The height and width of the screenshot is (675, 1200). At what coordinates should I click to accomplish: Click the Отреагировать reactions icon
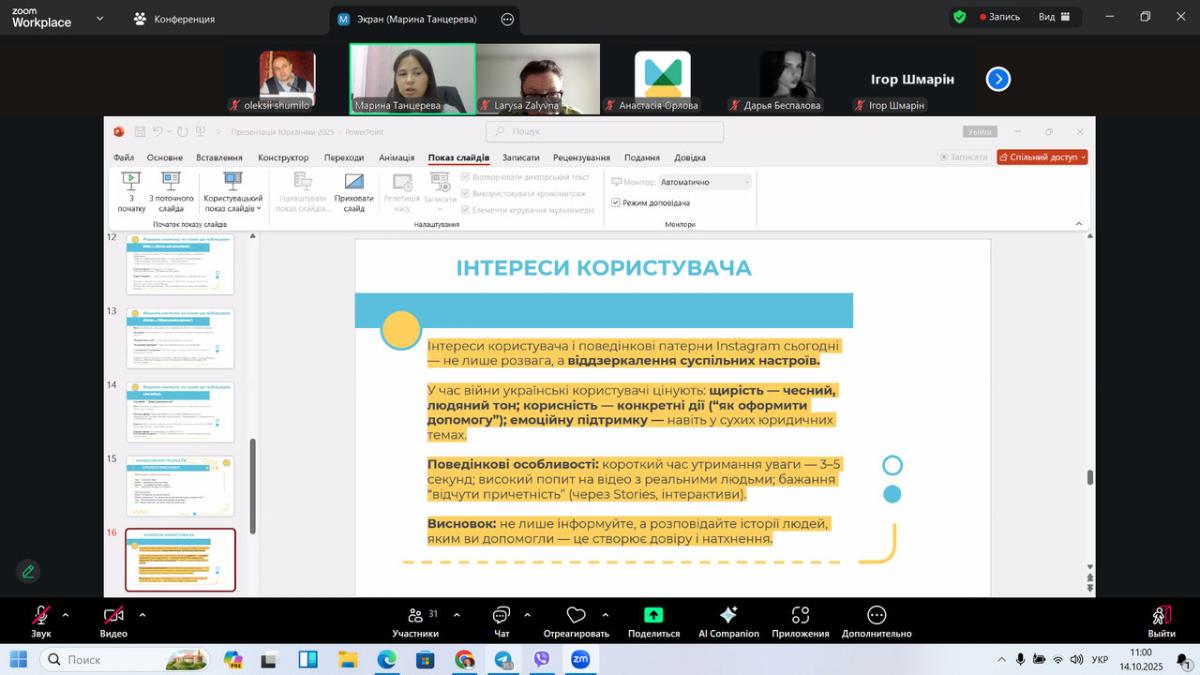point(576,616)
